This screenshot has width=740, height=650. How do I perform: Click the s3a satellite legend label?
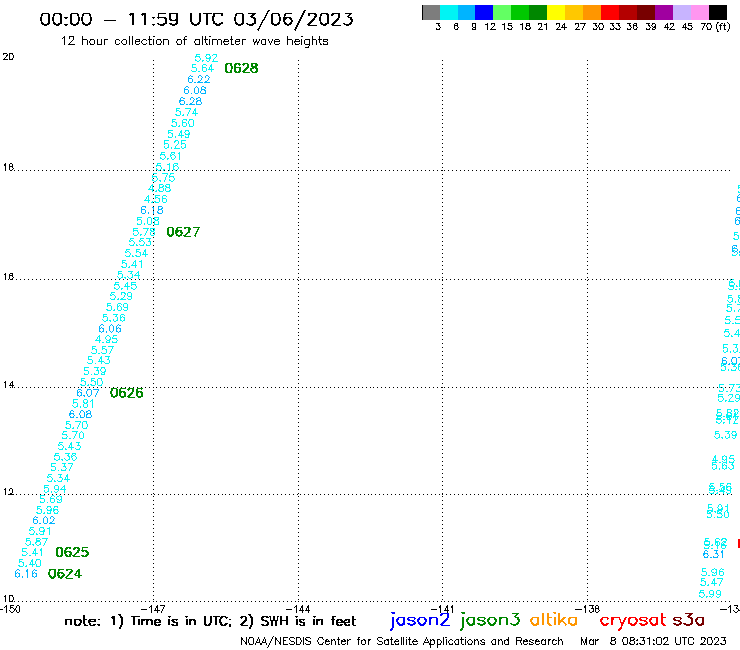pyautogui.click(x=688, y=620)
